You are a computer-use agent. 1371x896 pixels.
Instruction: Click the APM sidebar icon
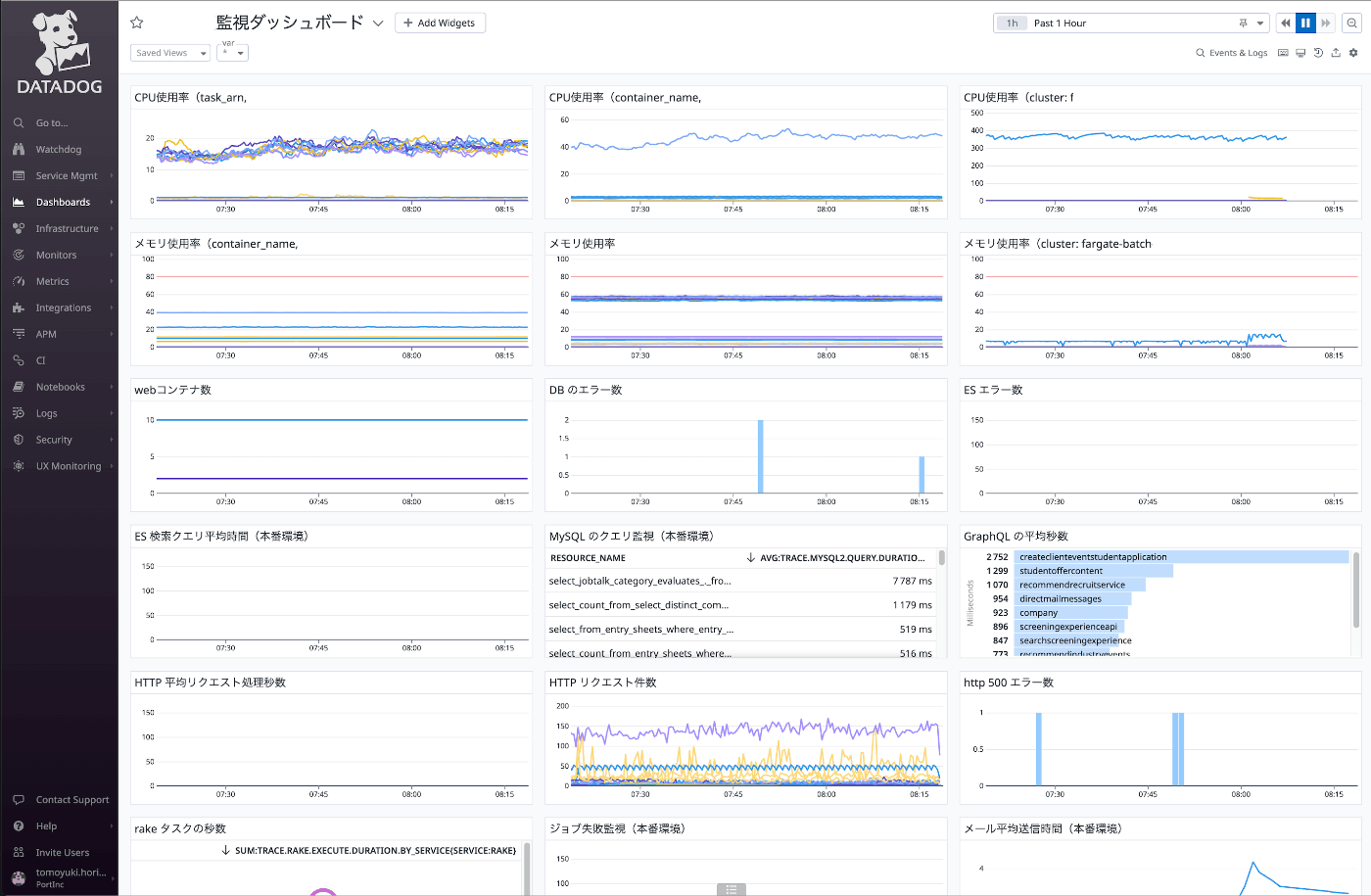(19, 335)
